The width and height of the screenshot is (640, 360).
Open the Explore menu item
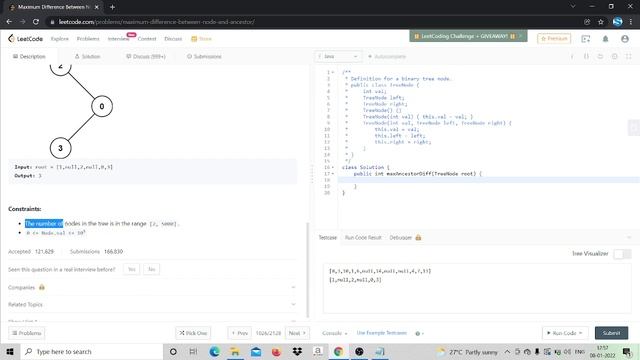pos(60,39)
